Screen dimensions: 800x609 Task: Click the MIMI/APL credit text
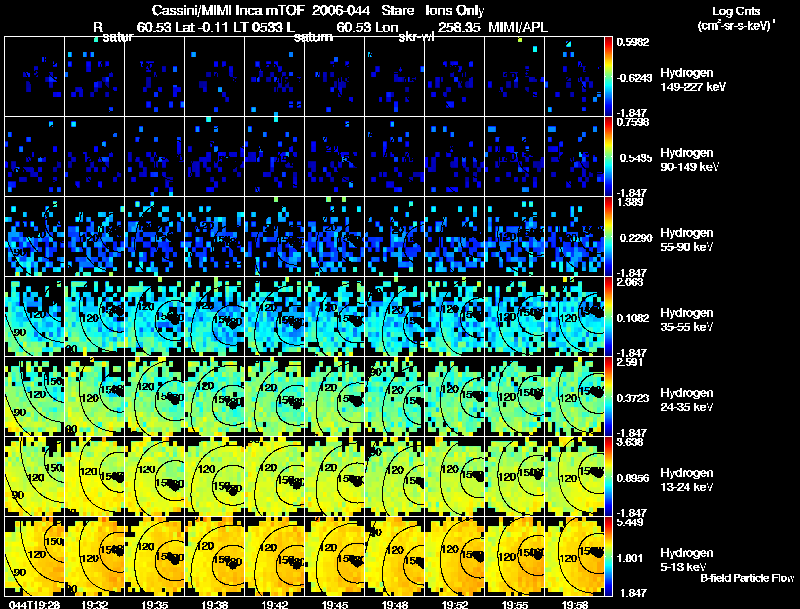518,27
